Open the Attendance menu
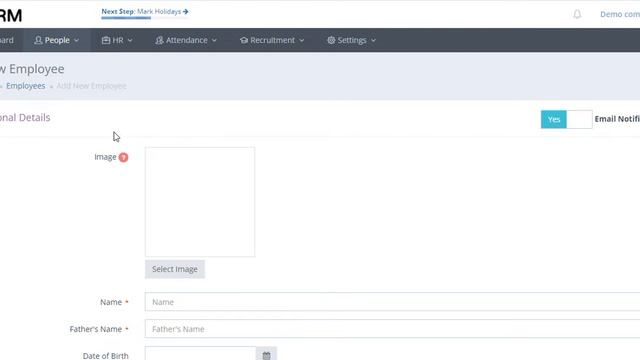This screenshot has width=640, height=360. [186, 40]
